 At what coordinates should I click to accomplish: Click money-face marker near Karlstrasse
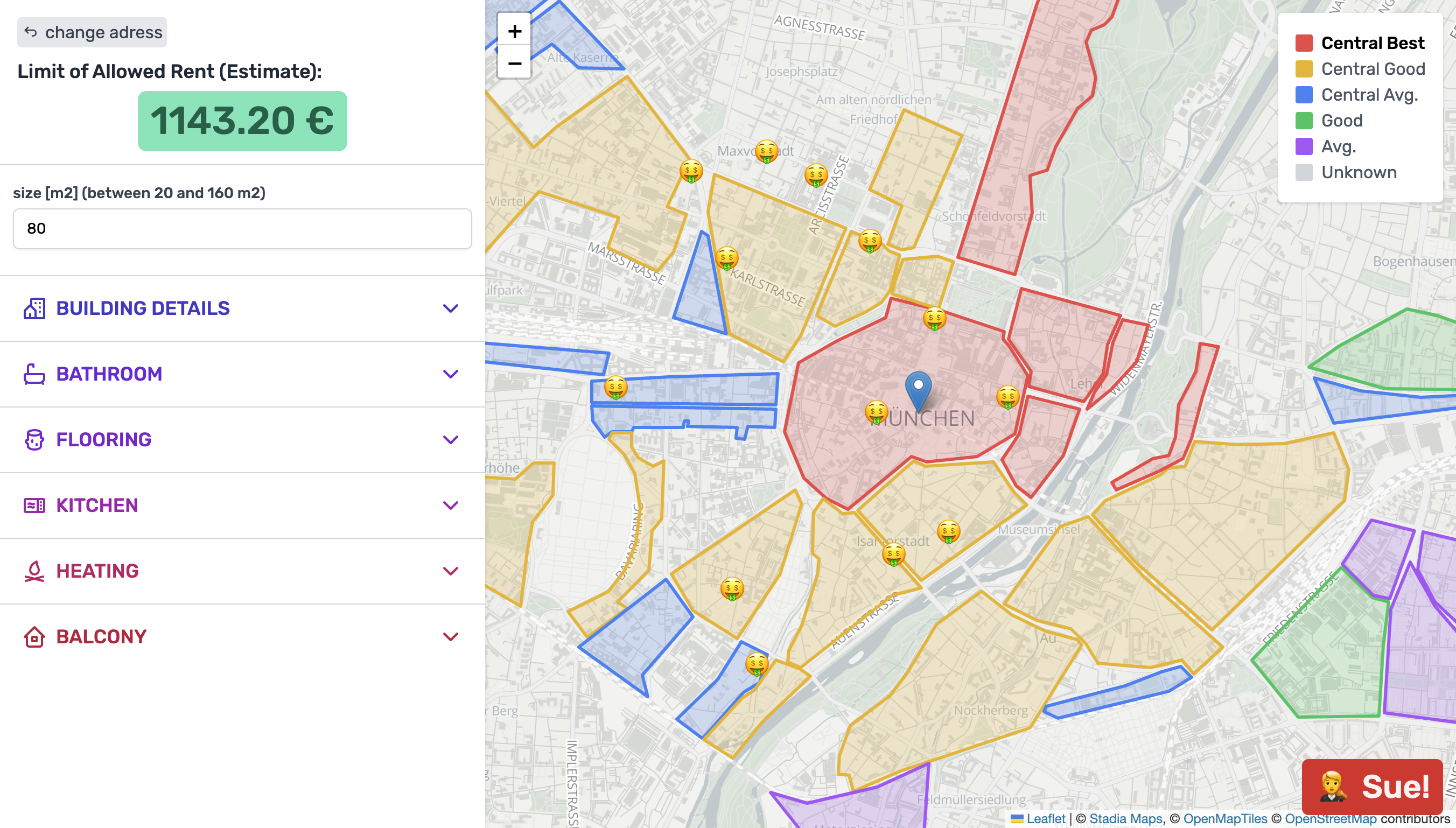(x=727, y=259)
